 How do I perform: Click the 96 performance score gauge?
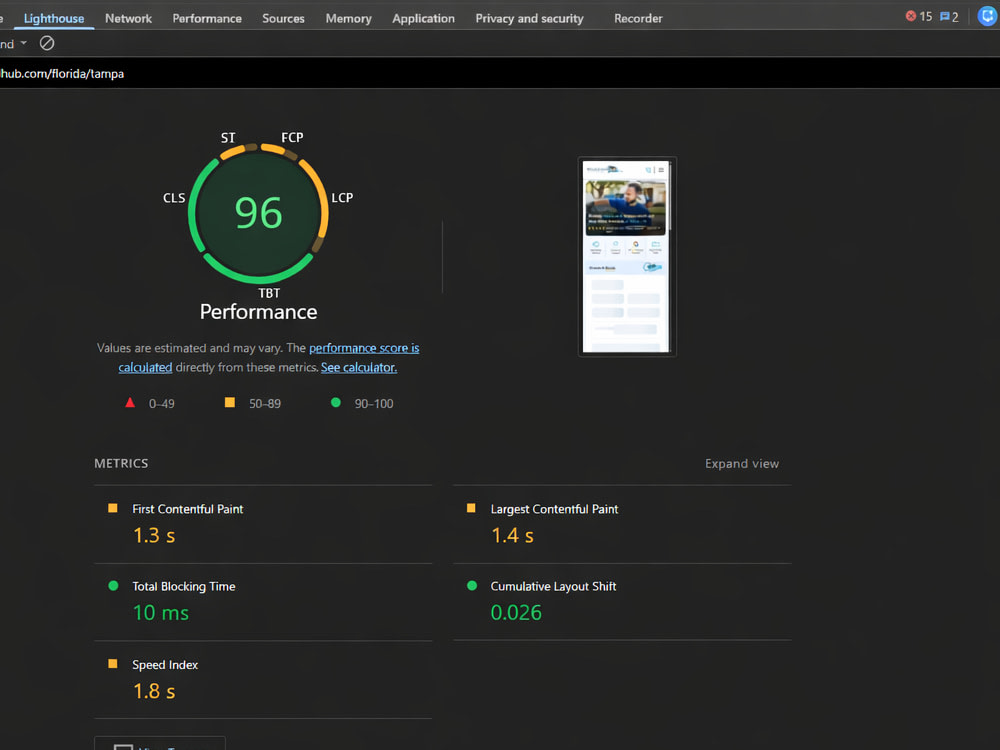(258, 213)
